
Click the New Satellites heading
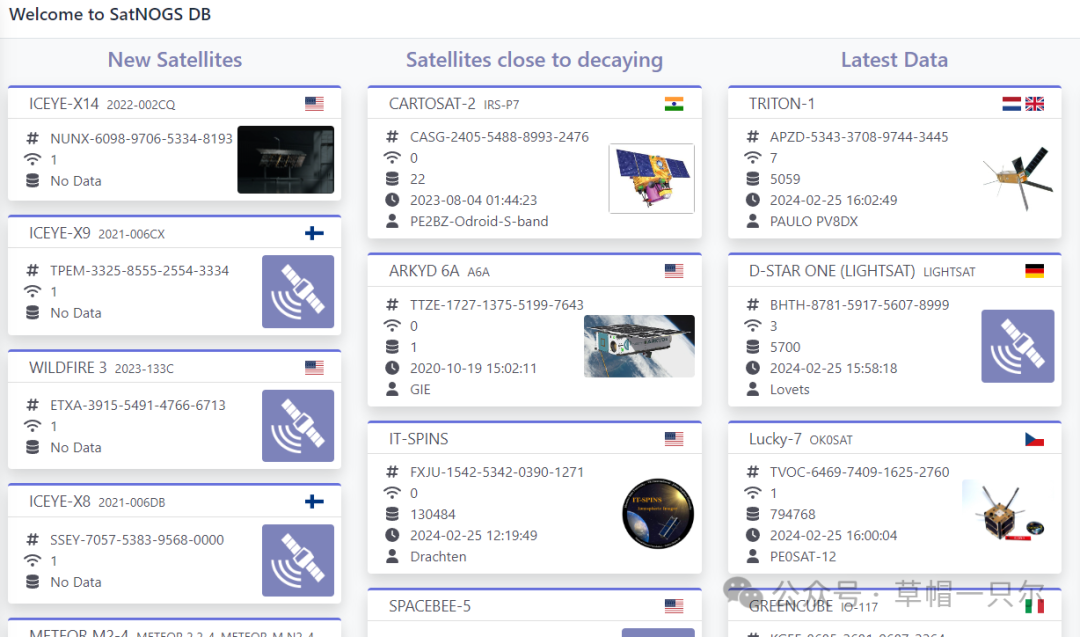pyautogui.click(x=175, y=60)
